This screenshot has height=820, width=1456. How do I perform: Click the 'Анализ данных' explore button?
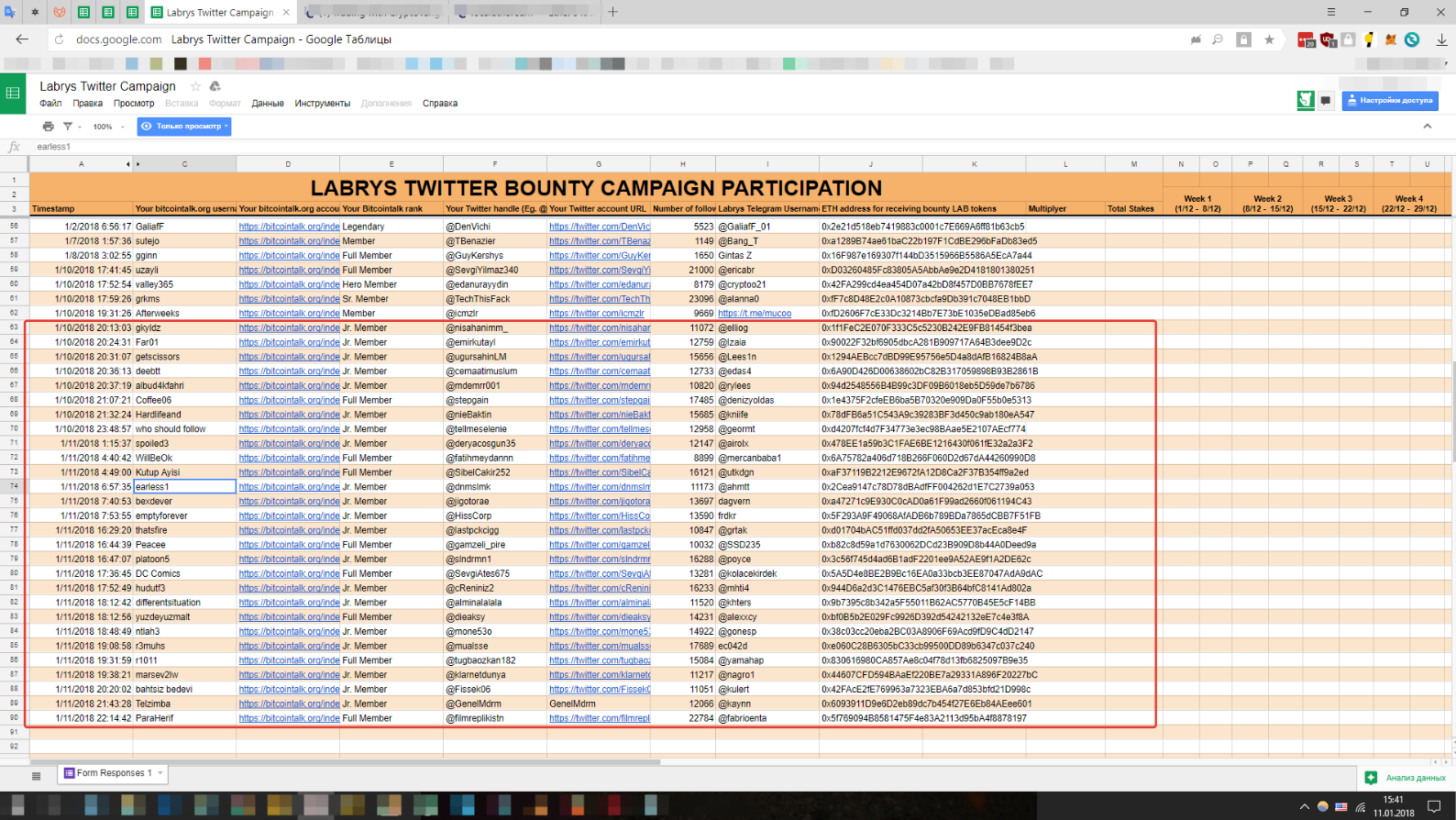coord(1406,778)
